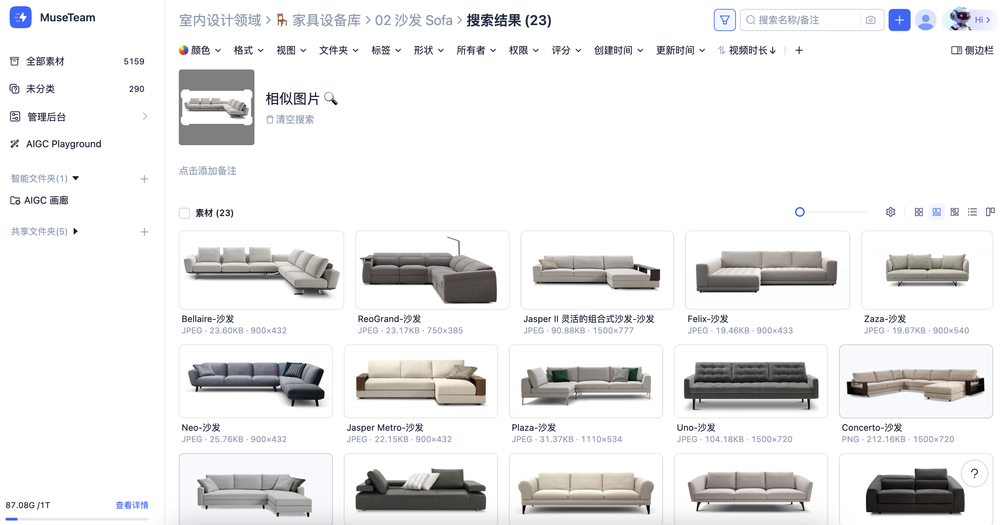The image size is (1000, 525).
Task: Click the camera image-search icon
Action: point(871,20)
